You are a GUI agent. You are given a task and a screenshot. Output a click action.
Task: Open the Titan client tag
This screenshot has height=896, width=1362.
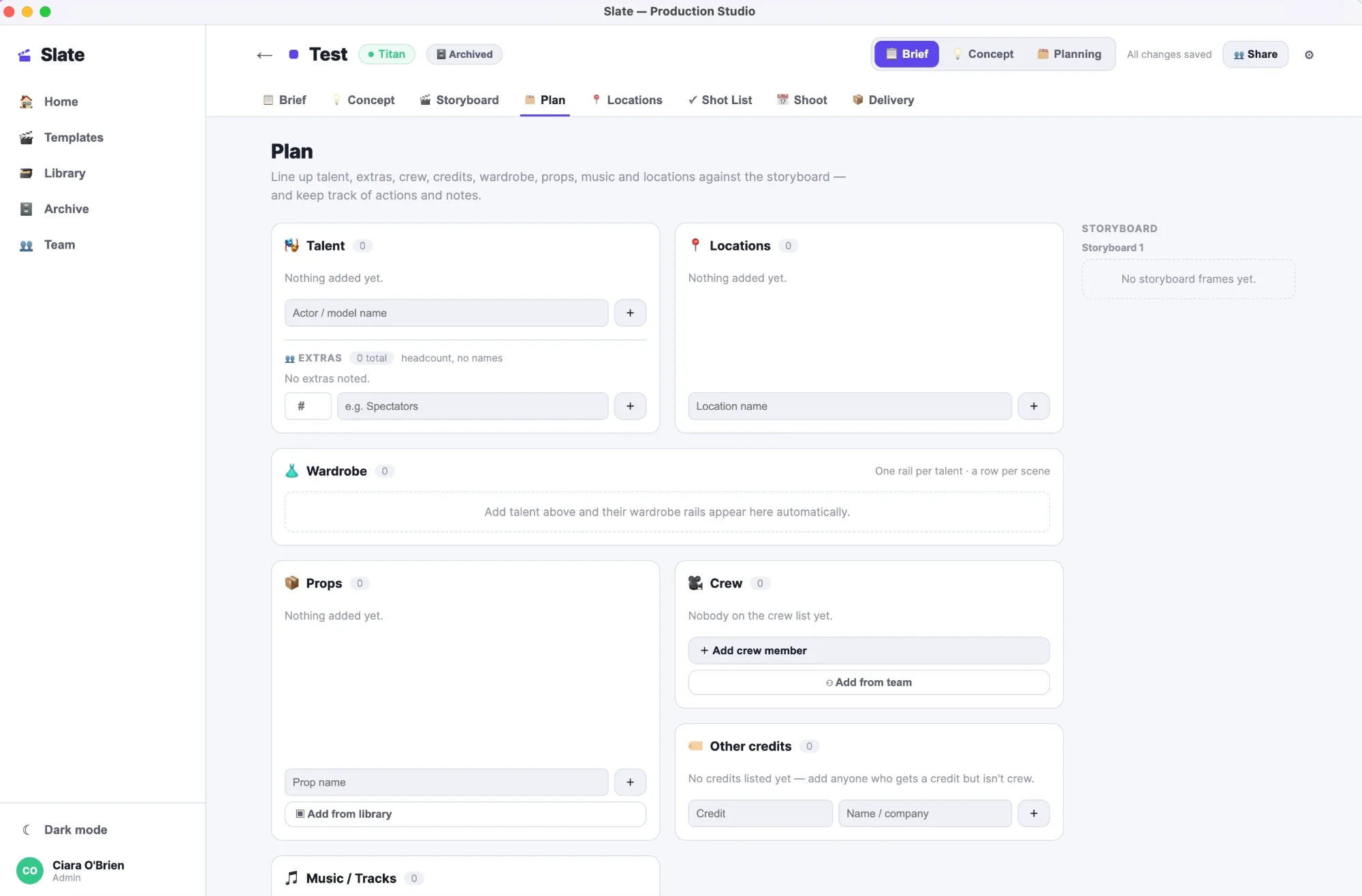(x=387, y=54)
